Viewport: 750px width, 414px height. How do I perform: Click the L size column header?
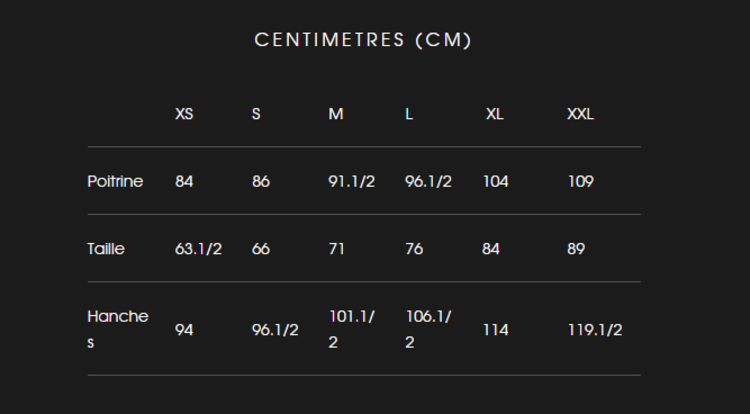[x=409, y=114]
